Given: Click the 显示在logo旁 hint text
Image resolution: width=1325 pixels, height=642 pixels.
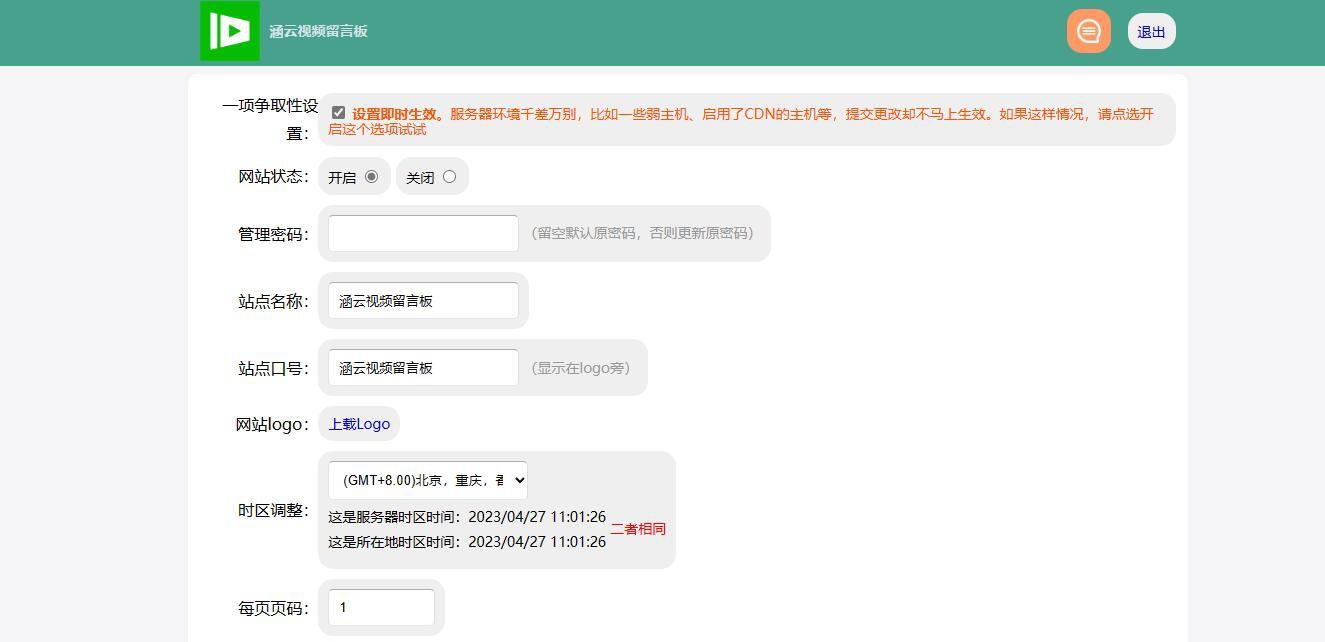Looking at the screenshot, I should [x=581, y=368].
